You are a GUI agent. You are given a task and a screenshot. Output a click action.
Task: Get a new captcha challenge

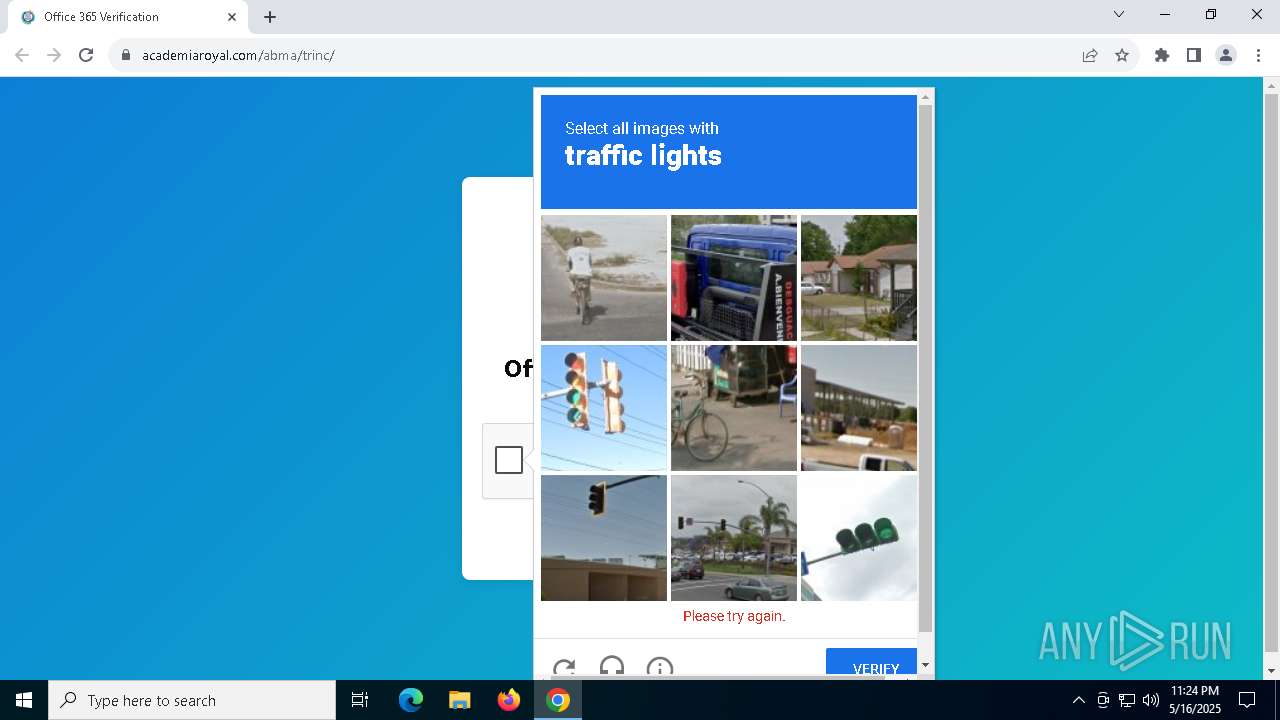coord(564,668)
